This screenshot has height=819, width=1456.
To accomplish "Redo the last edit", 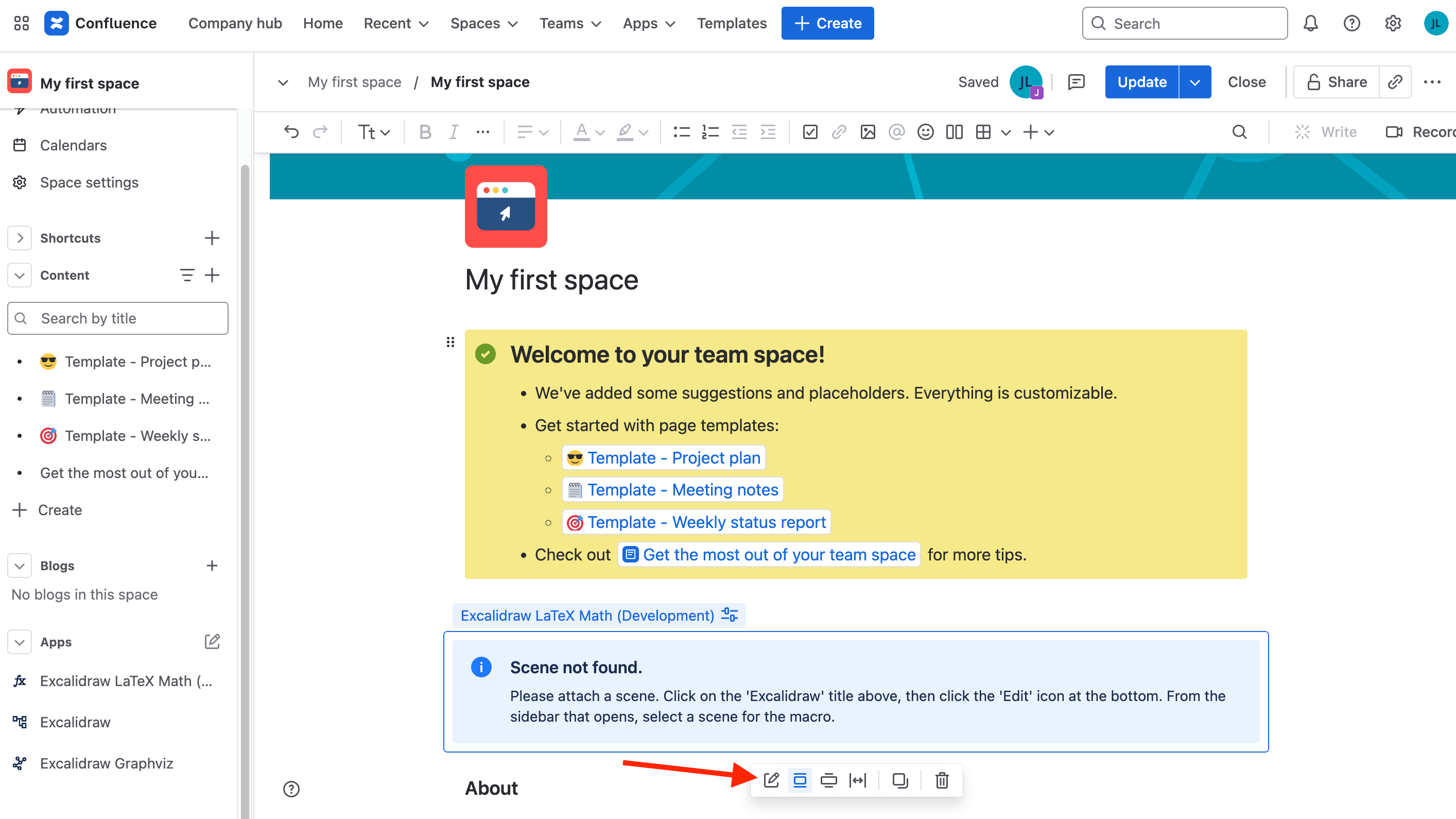I will 320,132.
